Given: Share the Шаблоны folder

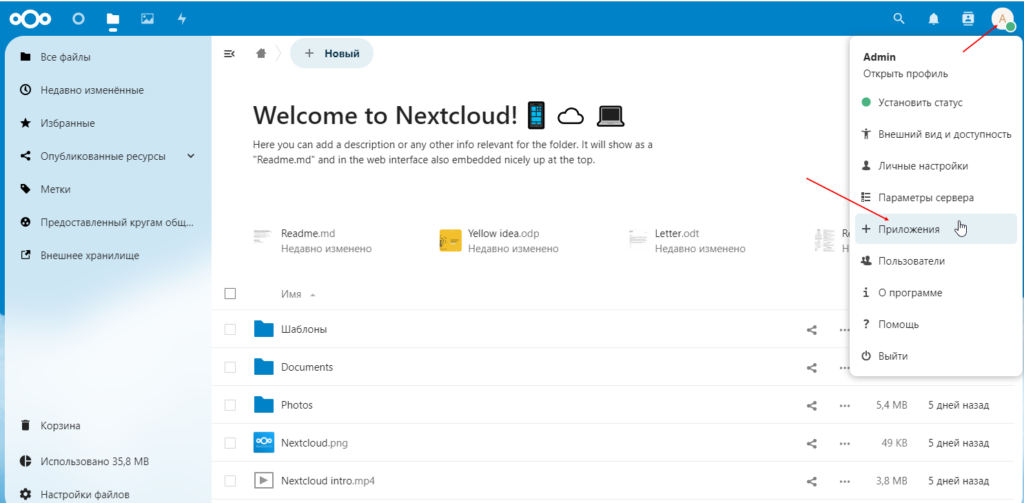Looking at the screenshot, I should point(812,330).
